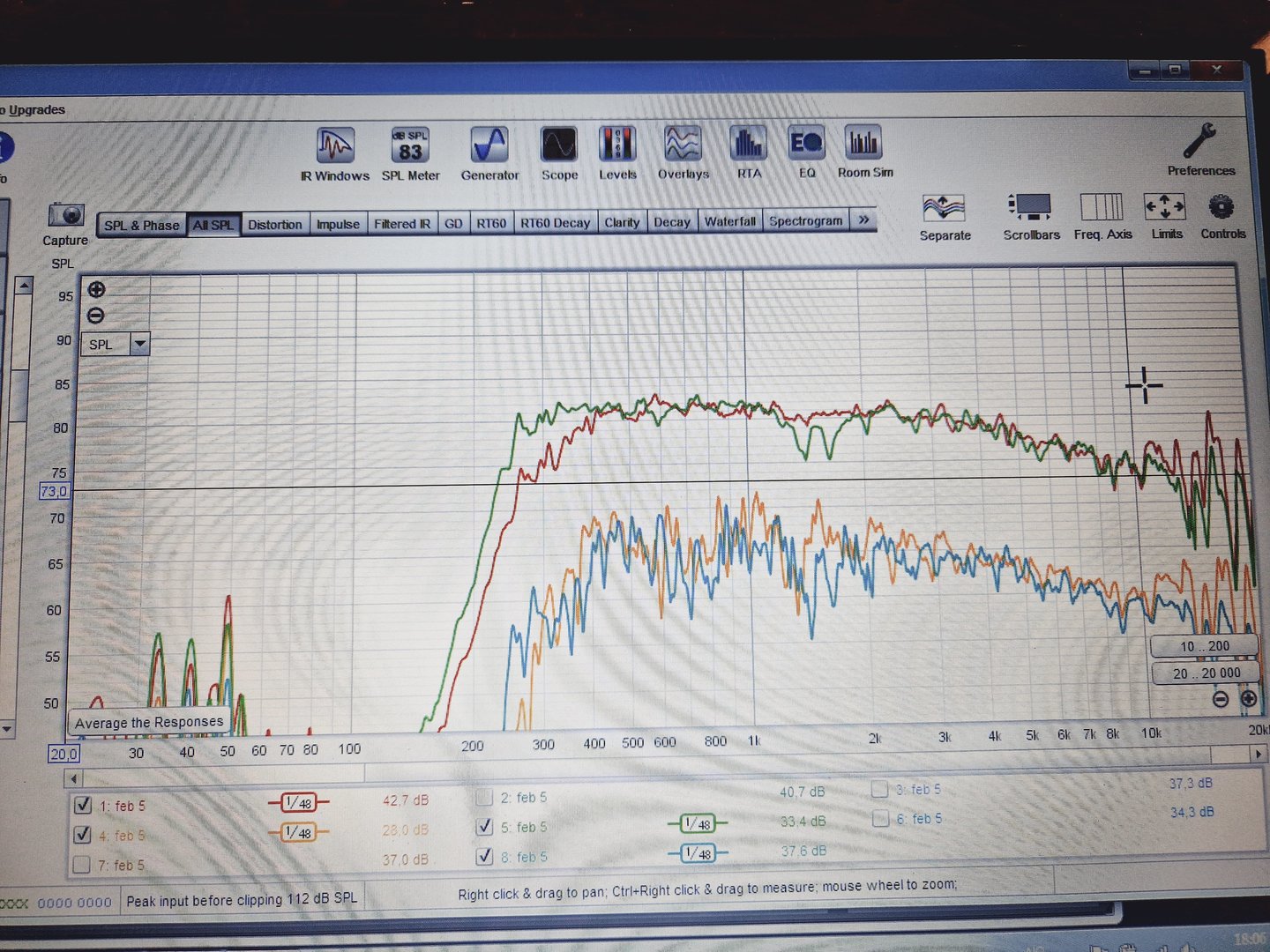Zoom in vertical axis with plus icon
Image resolution: width=1270 pixels, height=952 pixels.
96,289
